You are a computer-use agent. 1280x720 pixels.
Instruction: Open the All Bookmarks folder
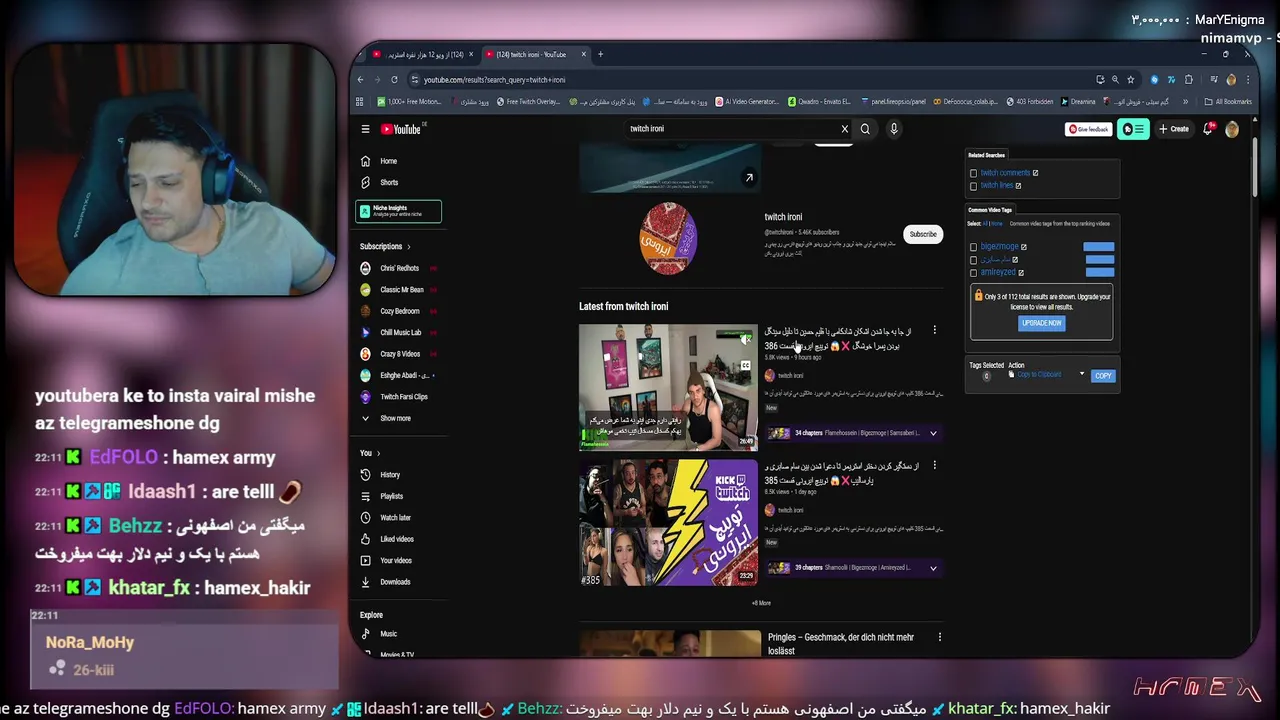point(1228,102)
